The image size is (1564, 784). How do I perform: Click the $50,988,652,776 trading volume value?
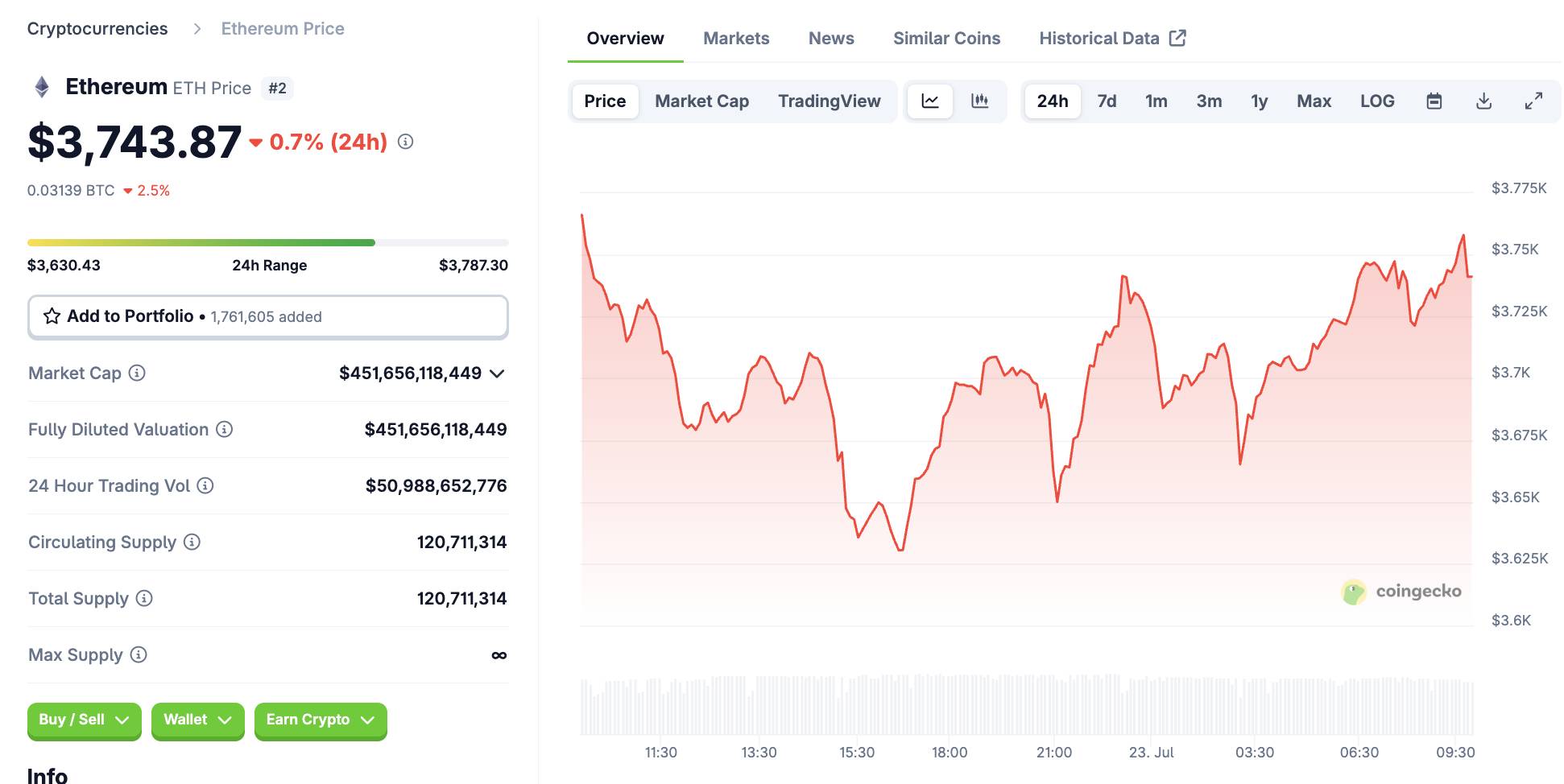[436, 485]
